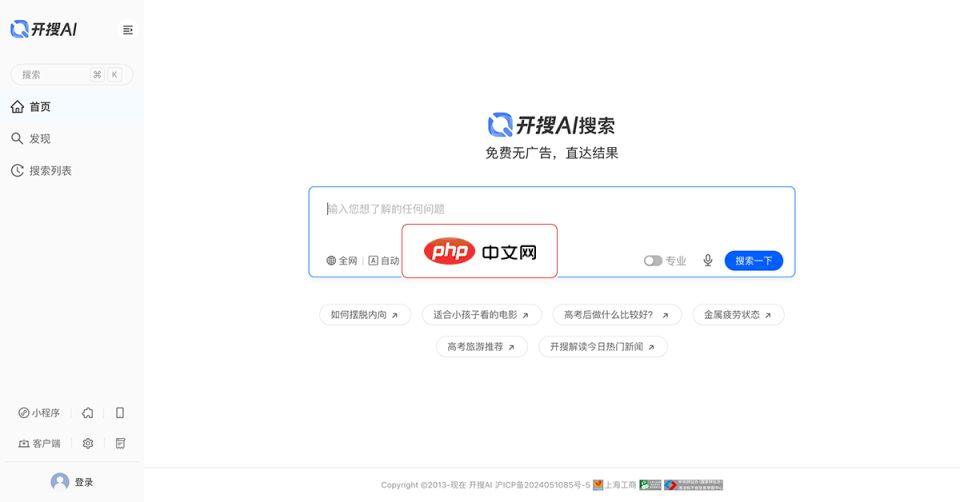Open the 自动 mode selector

coord(384,261)
